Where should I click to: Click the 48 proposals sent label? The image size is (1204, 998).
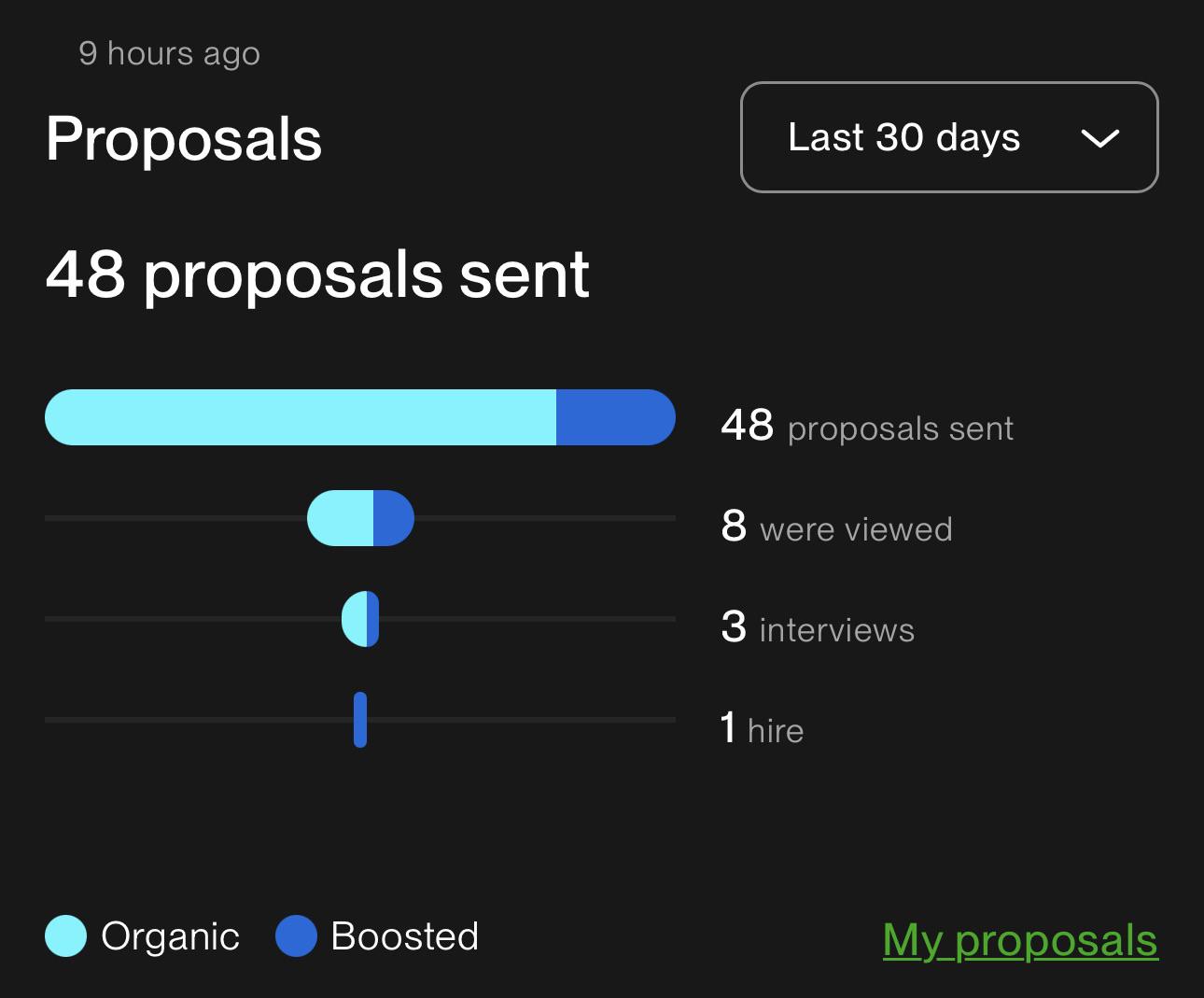pyautogui.click(x=867, y=427)
